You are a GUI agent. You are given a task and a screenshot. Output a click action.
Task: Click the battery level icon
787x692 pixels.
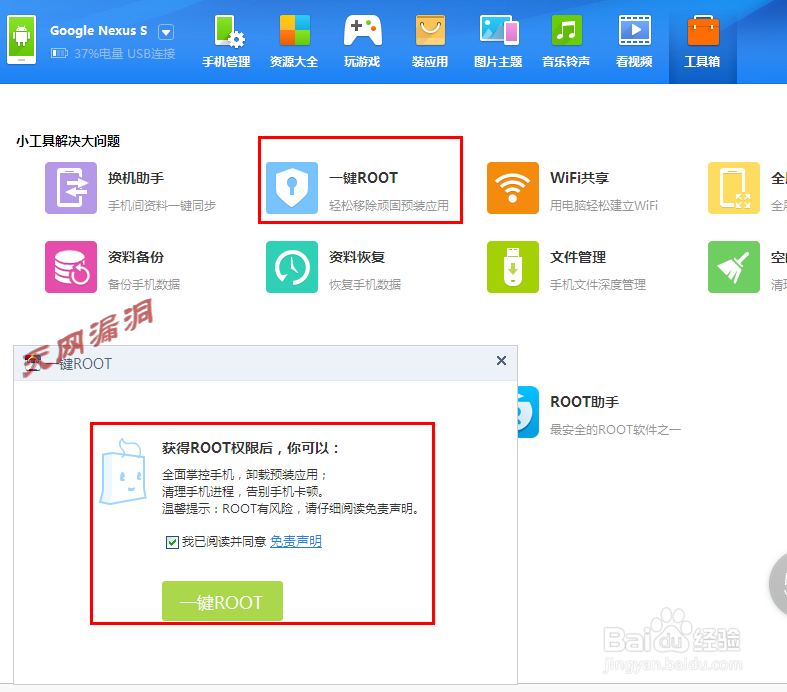tap(59, 53)
